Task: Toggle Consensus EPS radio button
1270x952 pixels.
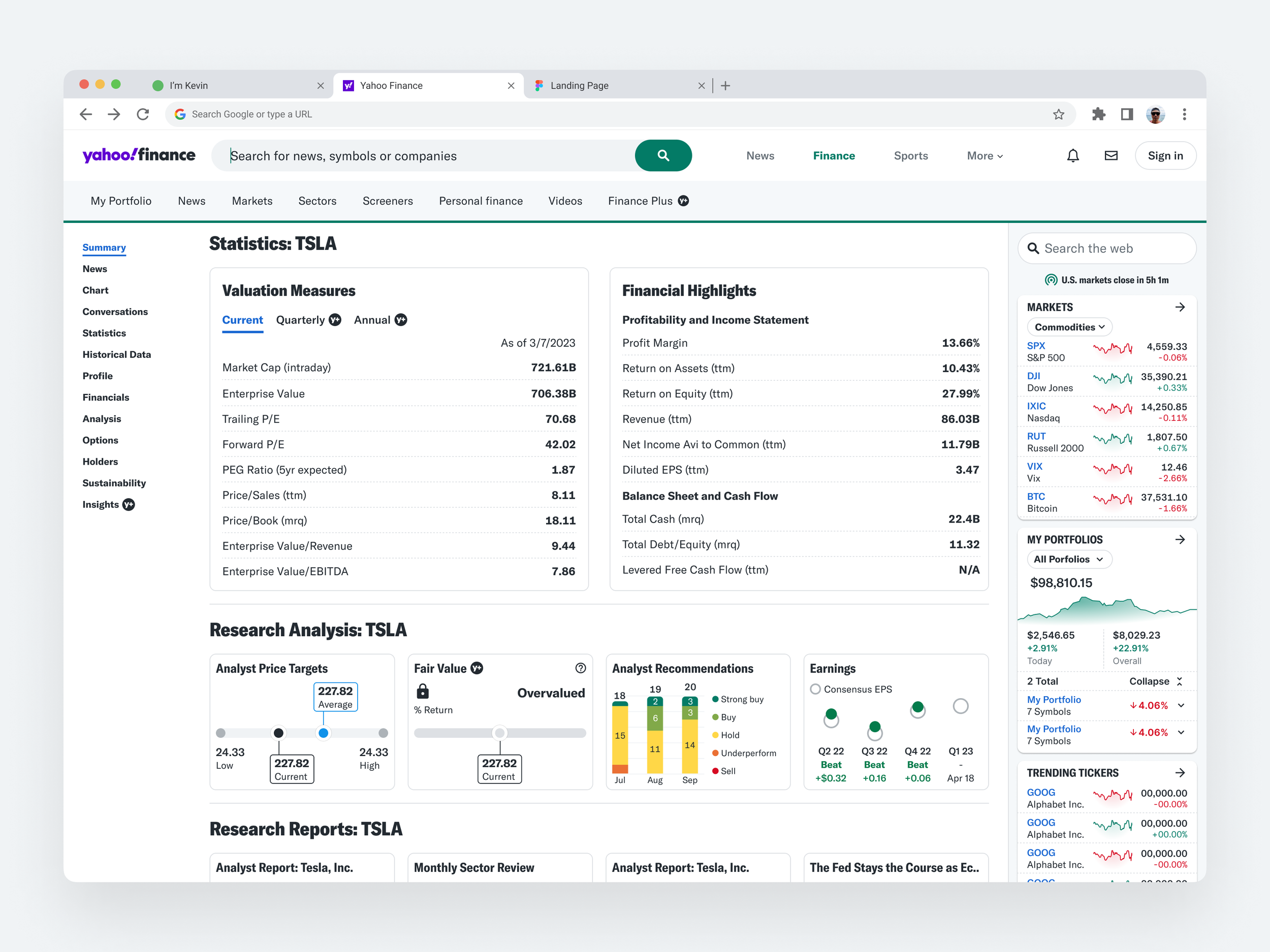Action: pyautogui.click(x=815, y=689)
